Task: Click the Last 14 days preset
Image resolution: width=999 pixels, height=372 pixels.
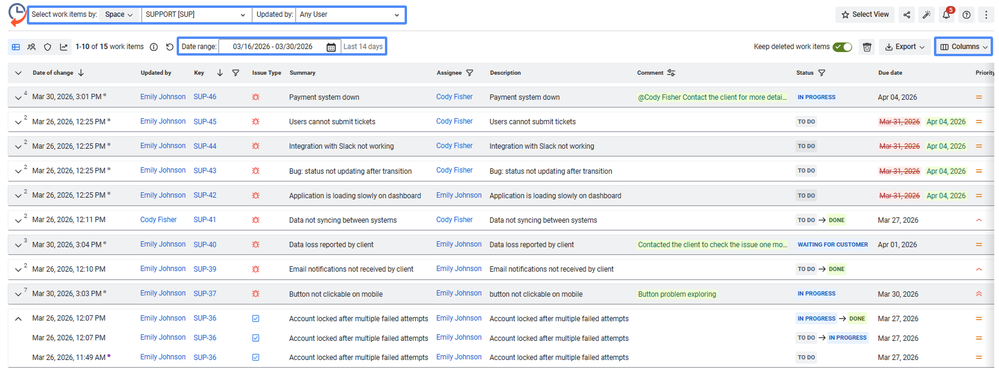Action: [363, 46]
